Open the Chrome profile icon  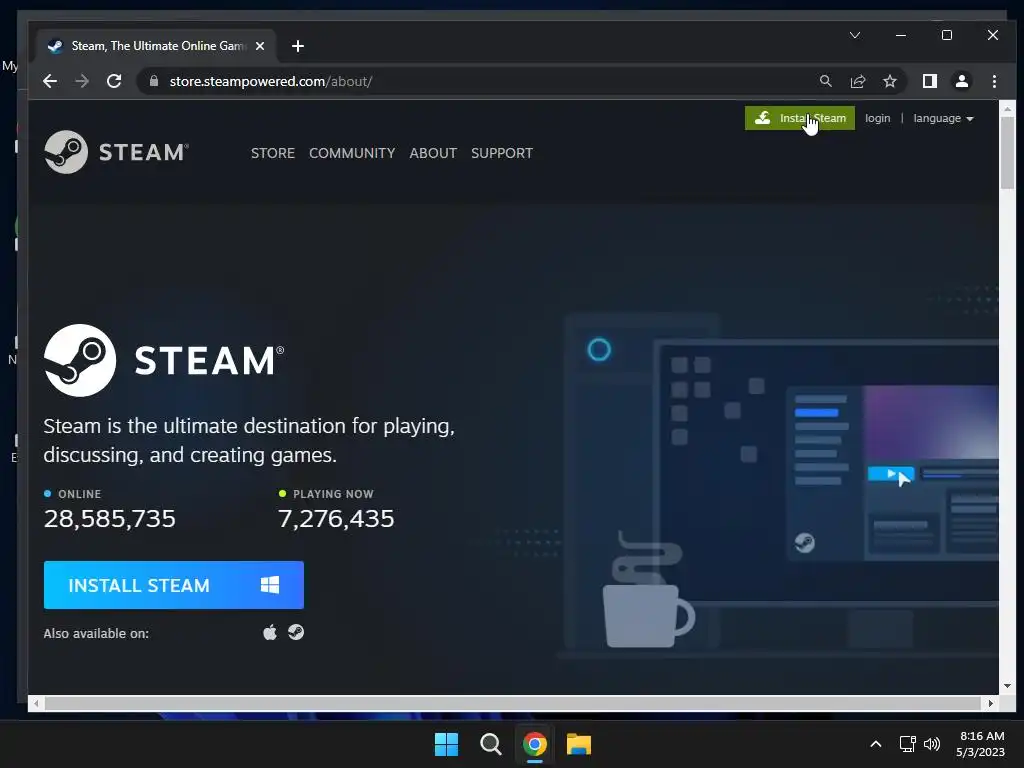961,81
